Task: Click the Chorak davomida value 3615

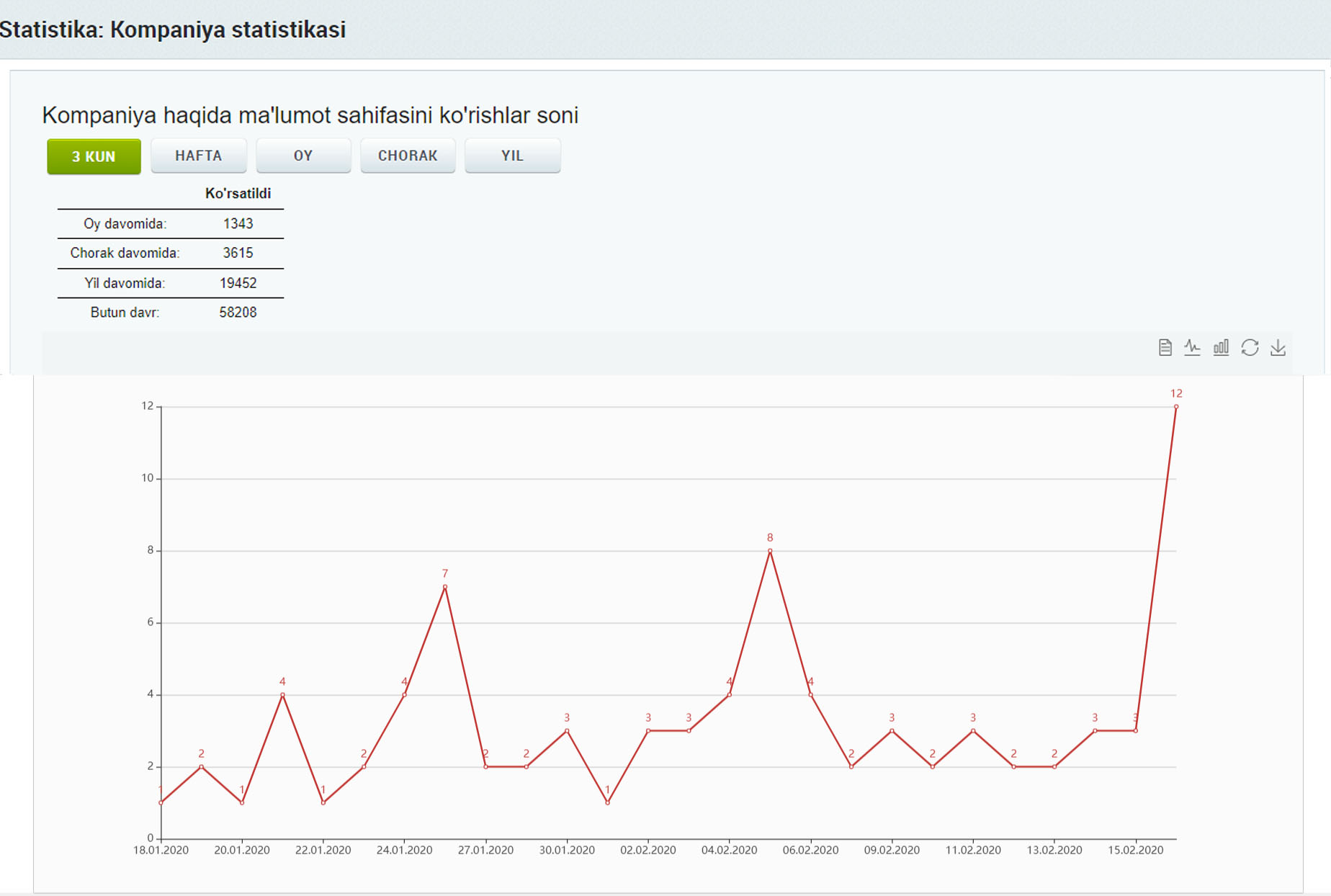Action: [238, 253]
